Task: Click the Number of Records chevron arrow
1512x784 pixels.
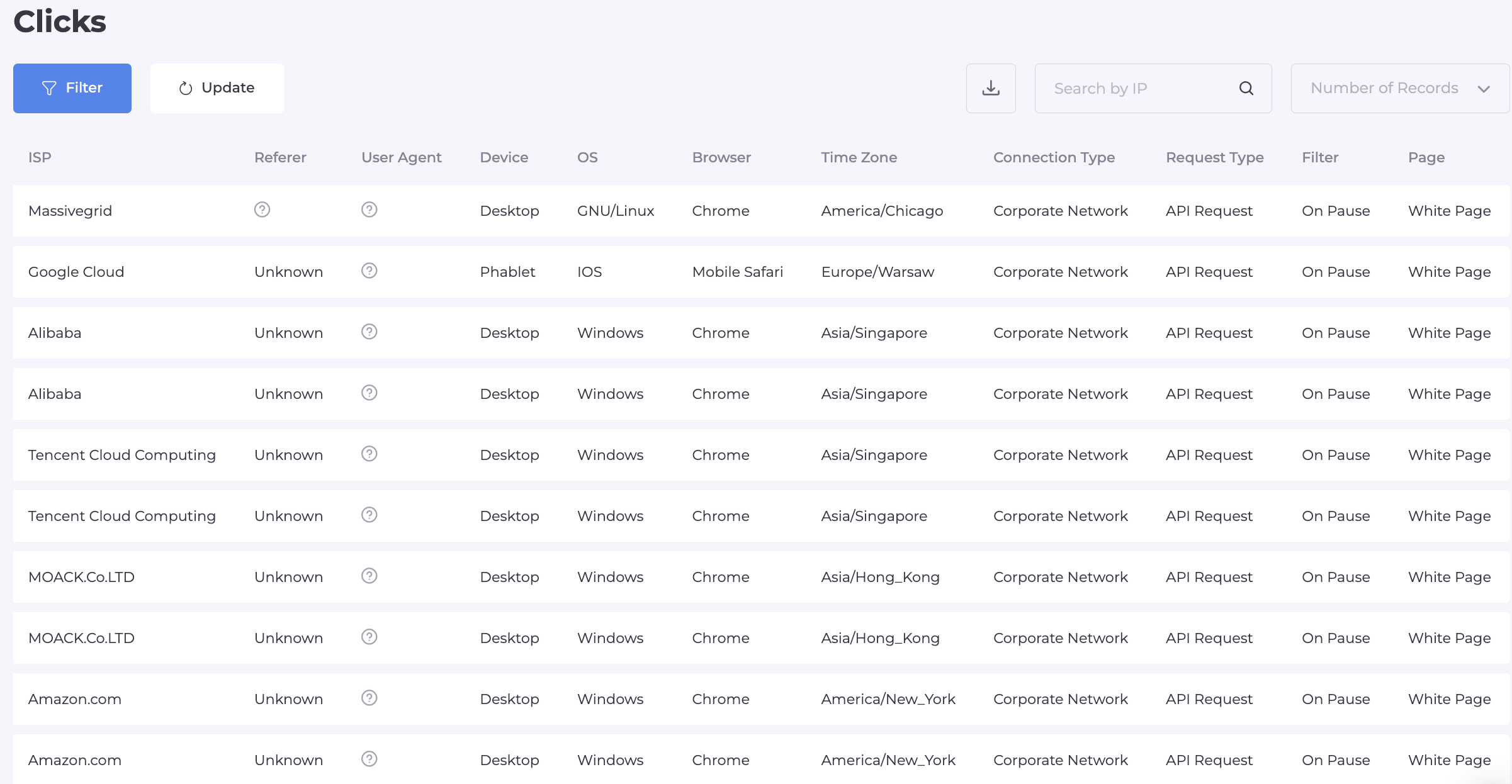Action: [1484, 89]
